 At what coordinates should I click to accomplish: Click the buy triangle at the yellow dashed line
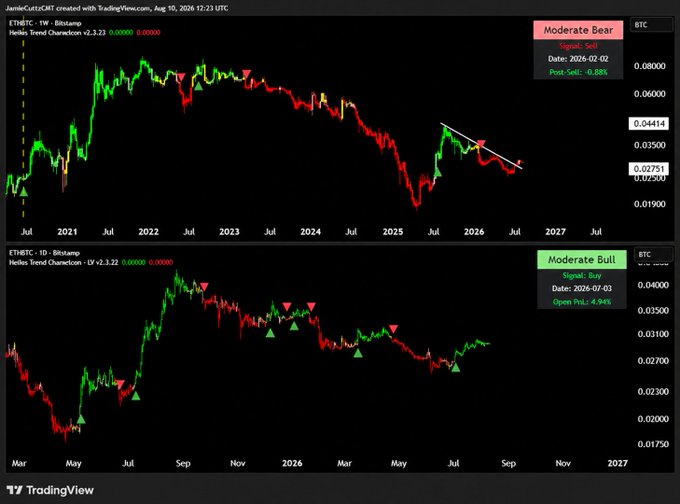pyautogui.click(x=23, y=191)
